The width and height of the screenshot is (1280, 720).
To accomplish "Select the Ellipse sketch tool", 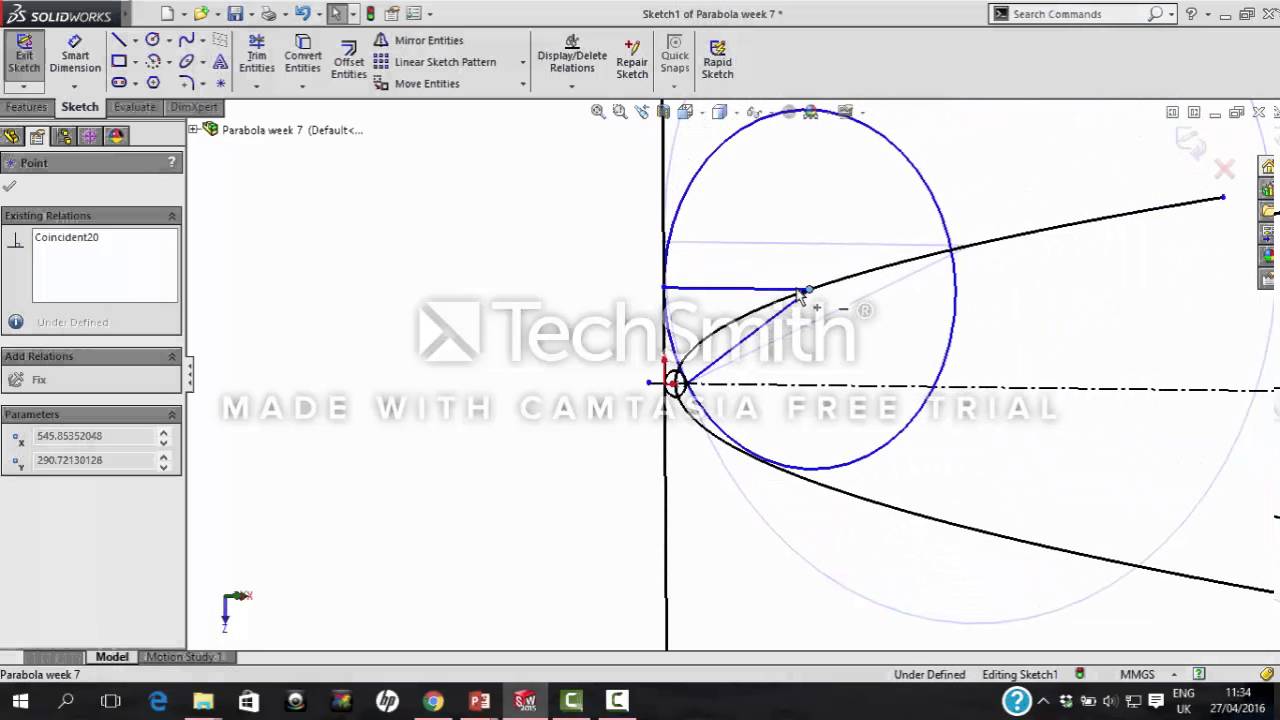I will click(x=186, y=62).
